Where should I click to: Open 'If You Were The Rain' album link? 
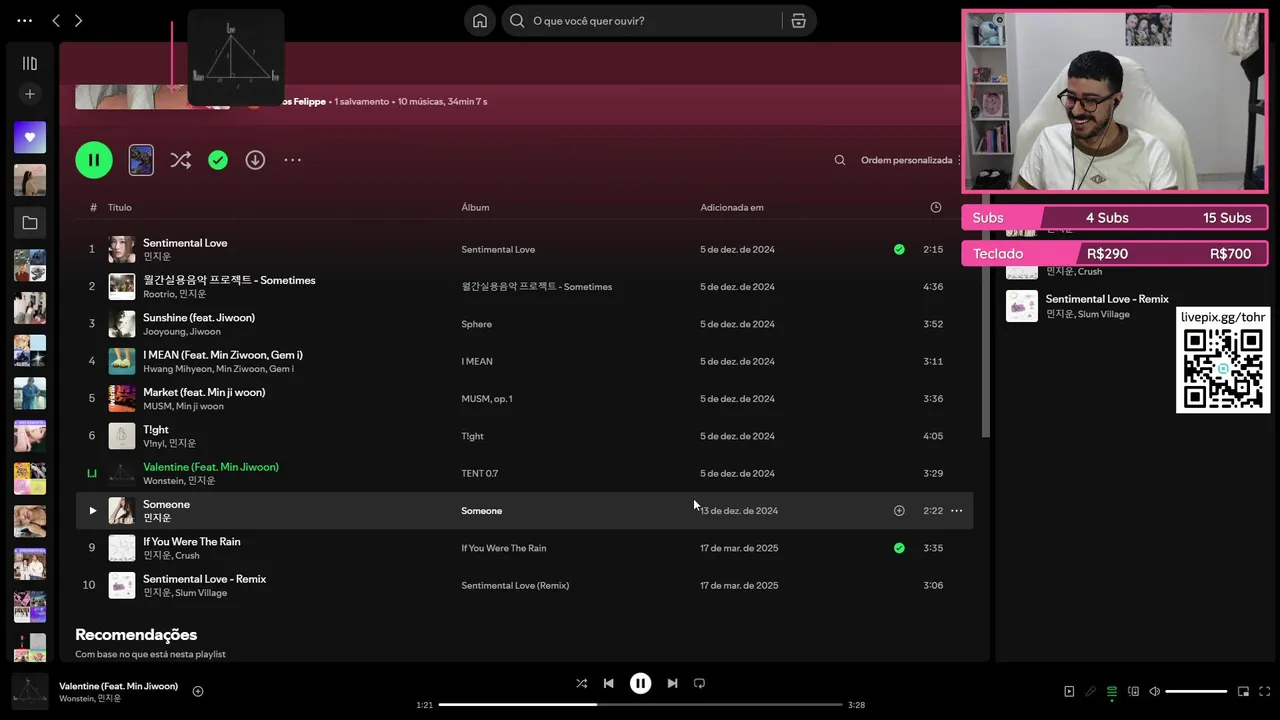coord(504,548)
